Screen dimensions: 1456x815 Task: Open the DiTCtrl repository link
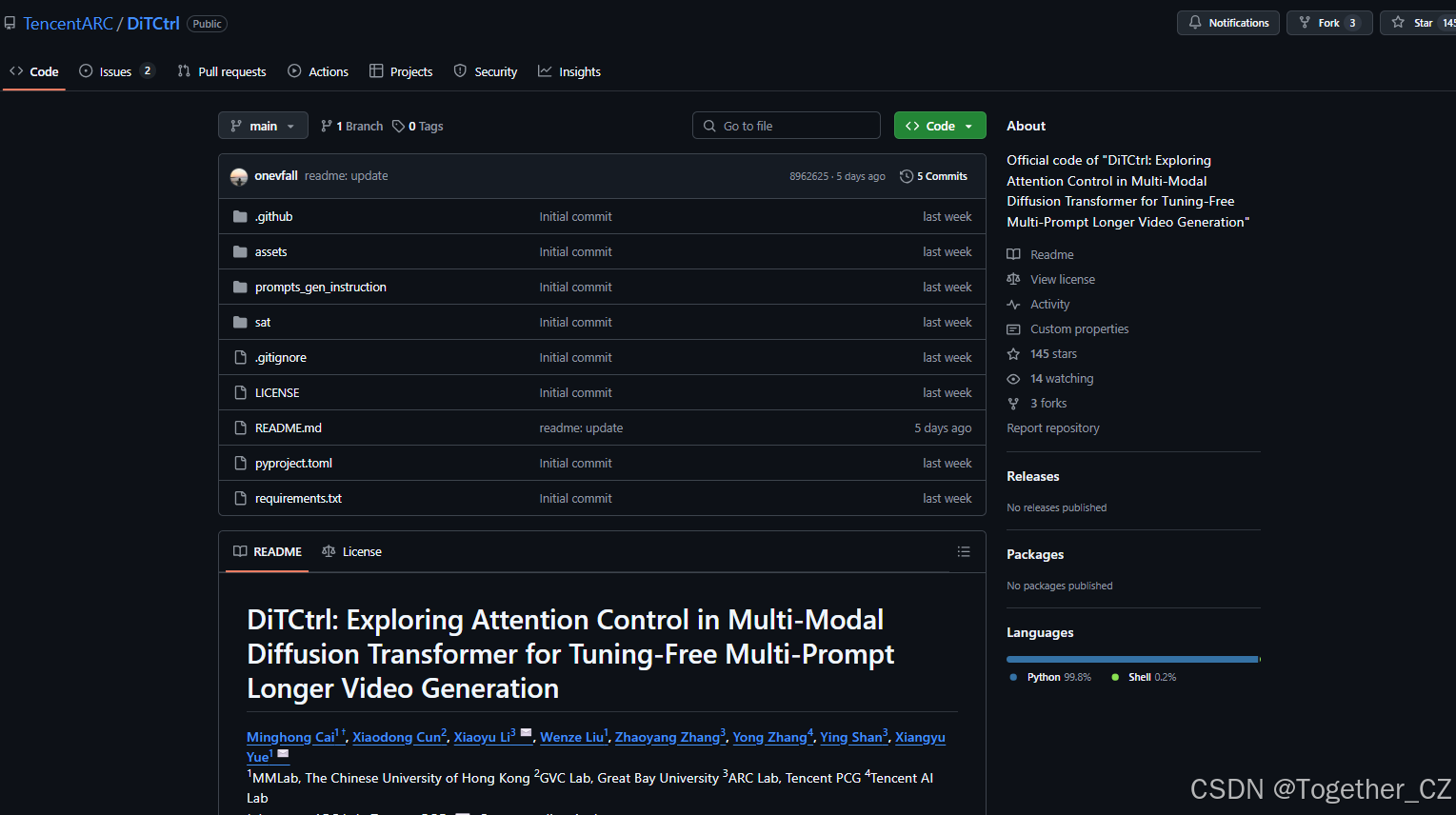(153, 24)
